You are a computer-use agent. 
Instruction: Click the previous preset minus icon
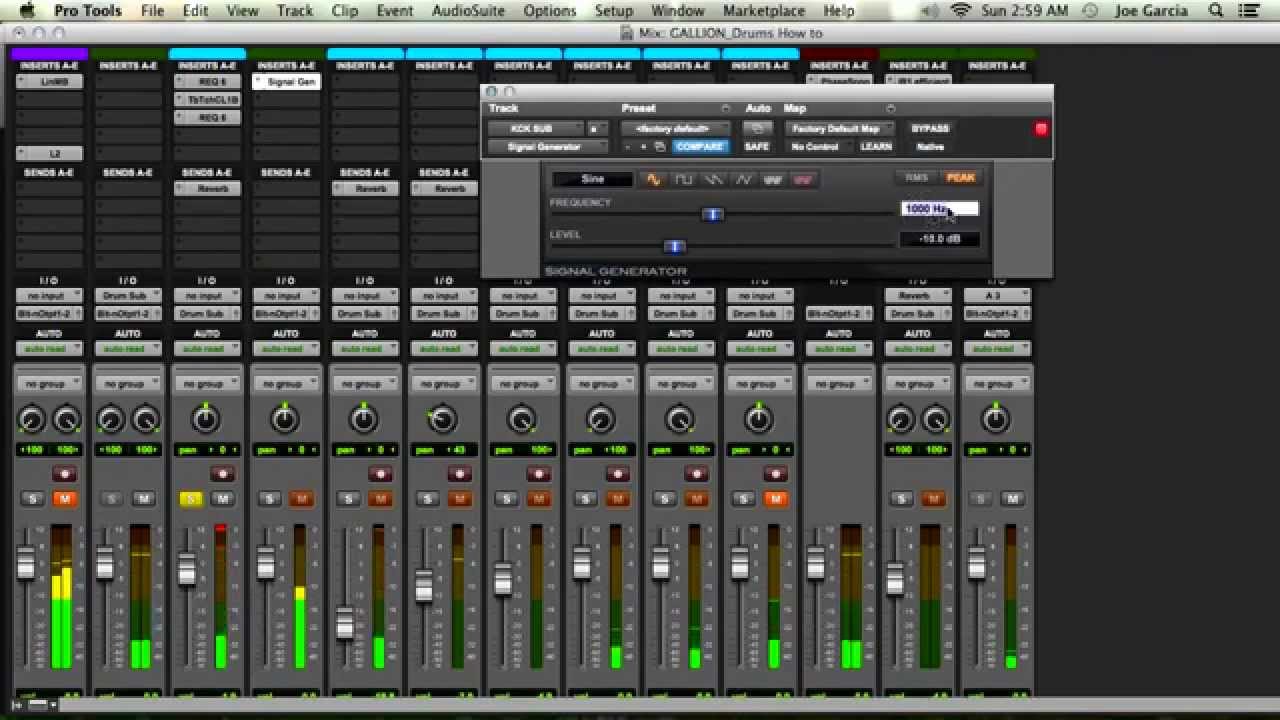(628, 147)
